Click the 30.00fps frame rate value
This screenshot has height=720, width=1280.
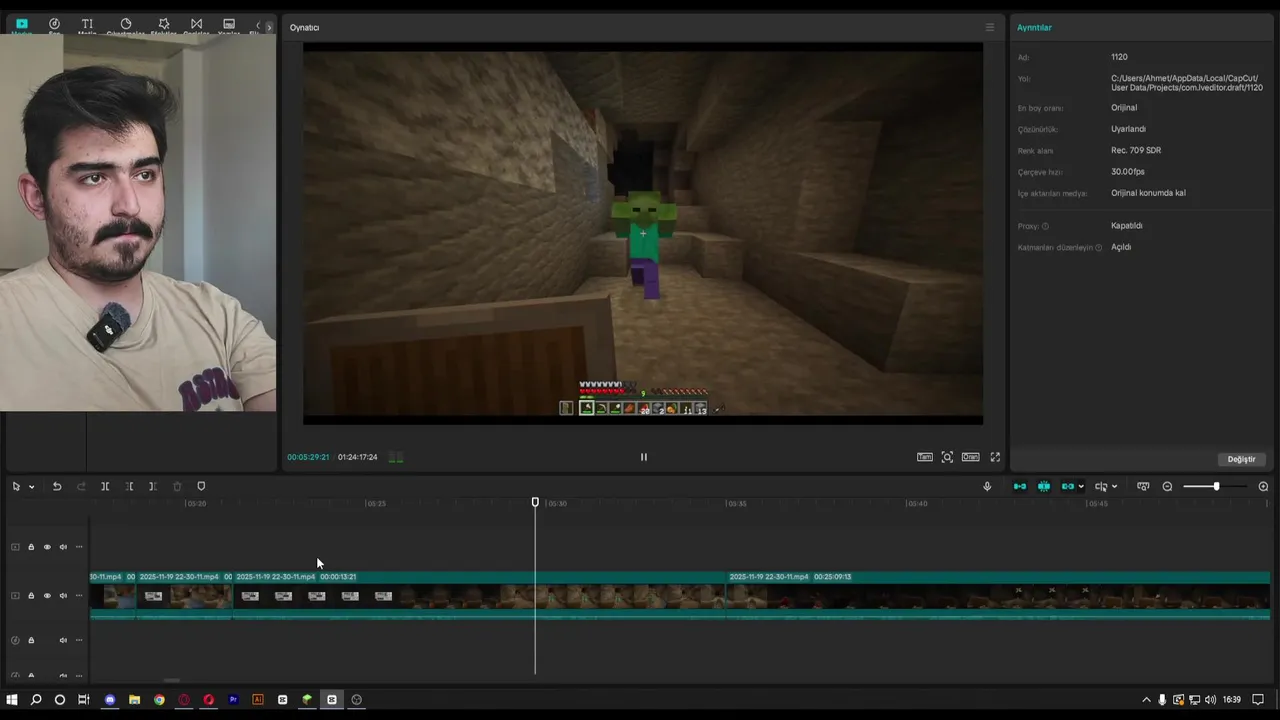[x=1128, y=172]
